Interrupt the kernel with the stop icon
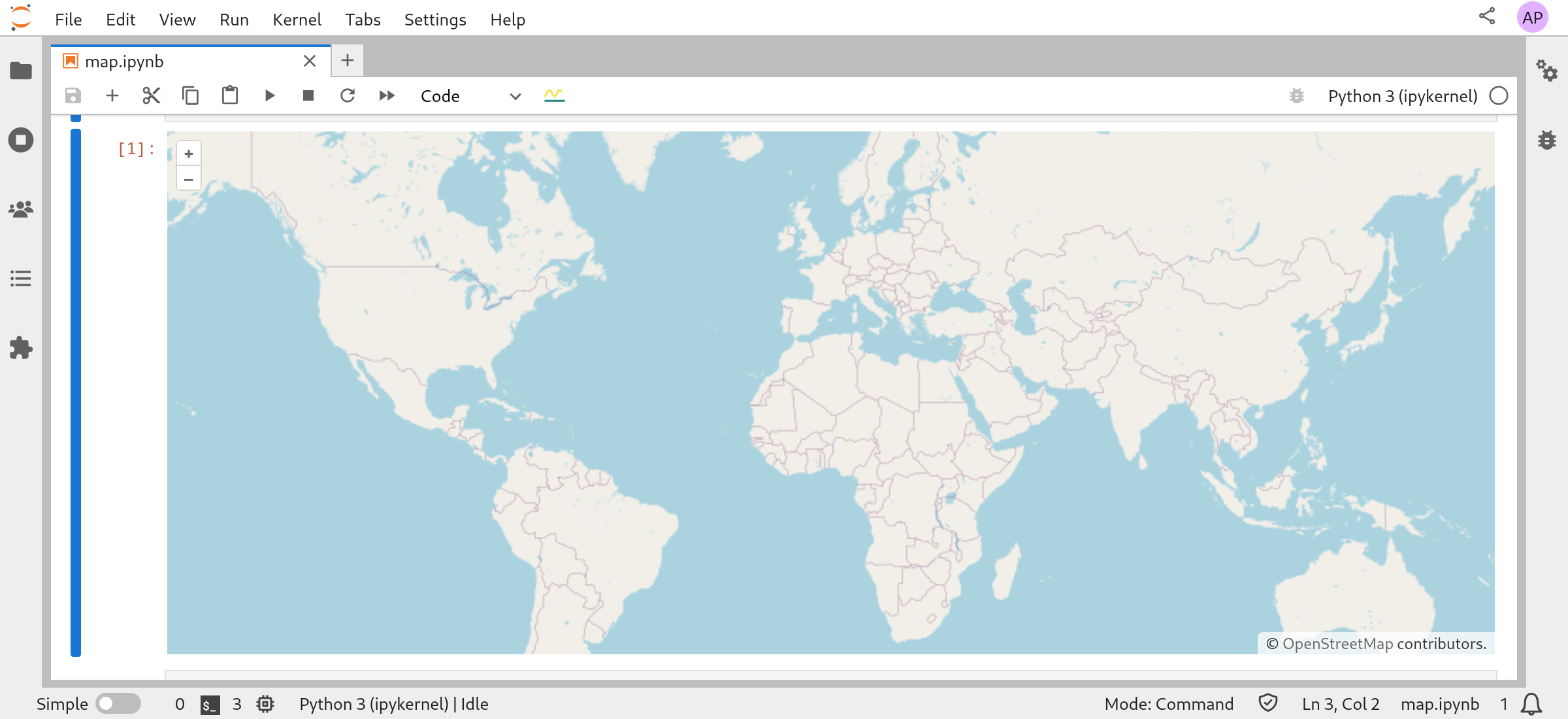This screenshot has width=1568, height=719. pyautogui.click(x=308, y=96)
